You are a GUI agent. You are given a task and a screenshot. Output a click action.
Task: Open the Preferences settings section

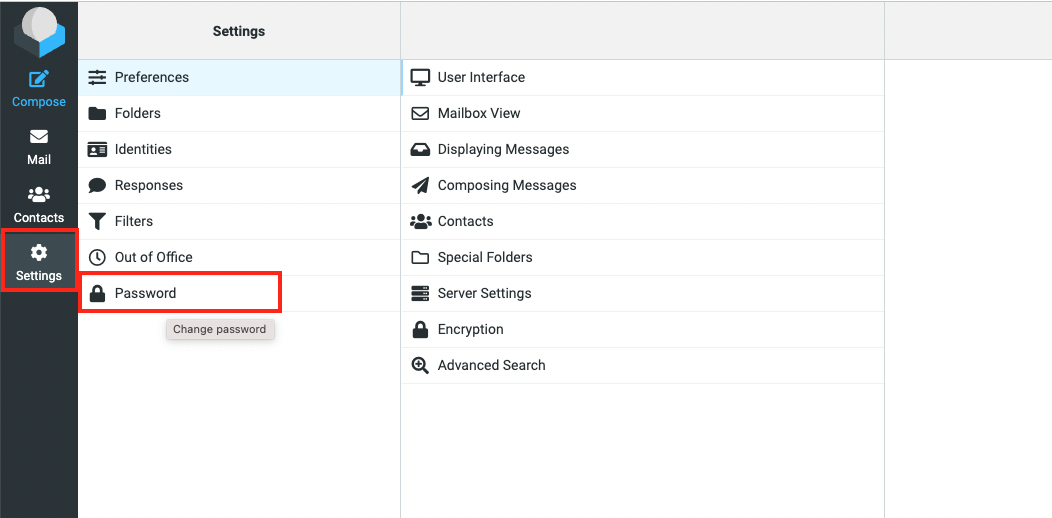tap(151, 77)
